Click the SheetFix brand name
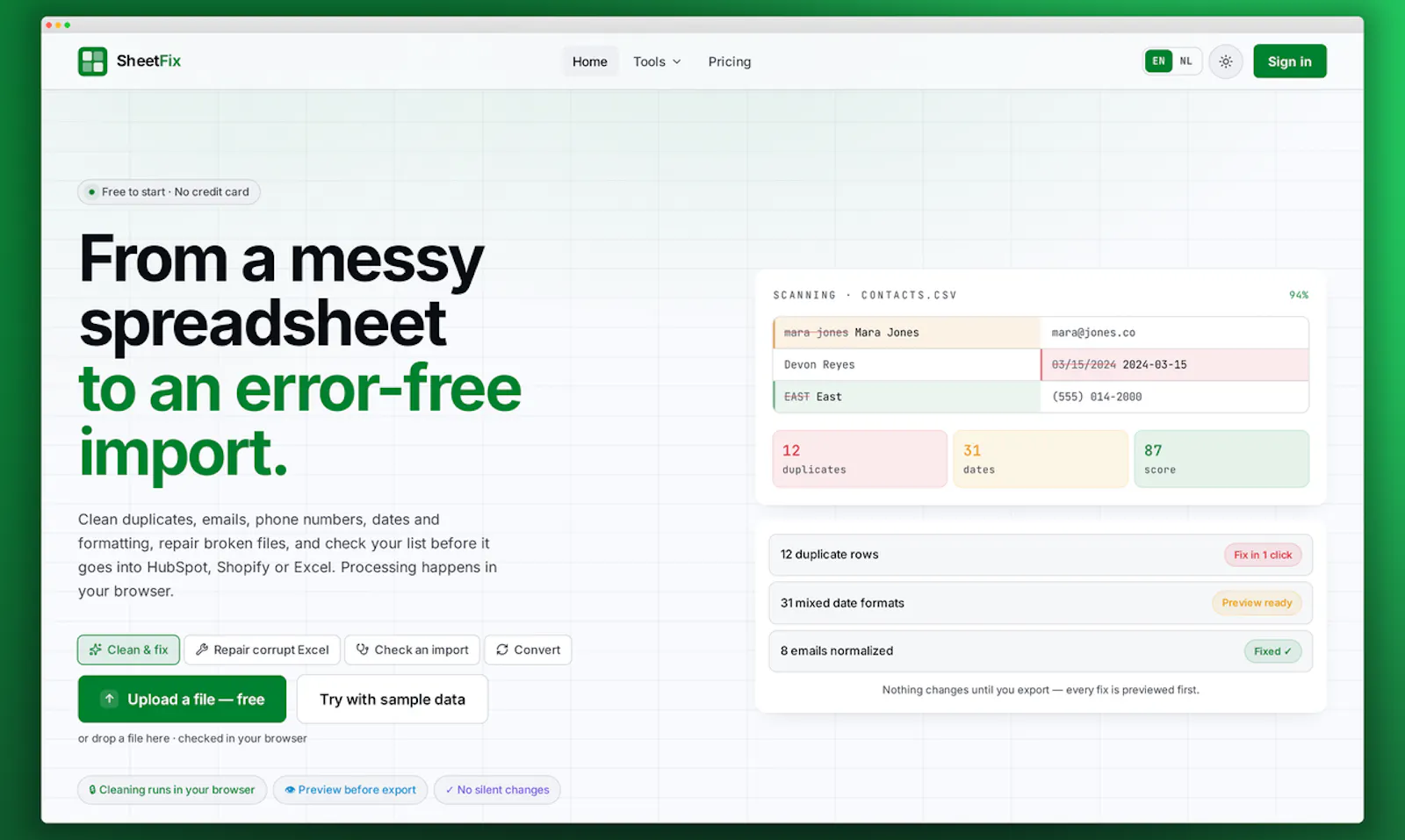The height and width of the screenshot is (840, 1405). 148,61
